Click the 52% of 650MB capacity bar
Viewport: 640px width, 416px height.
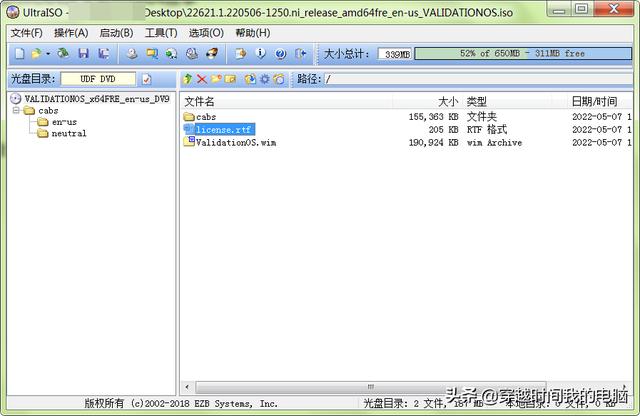(x=523, y=53)
